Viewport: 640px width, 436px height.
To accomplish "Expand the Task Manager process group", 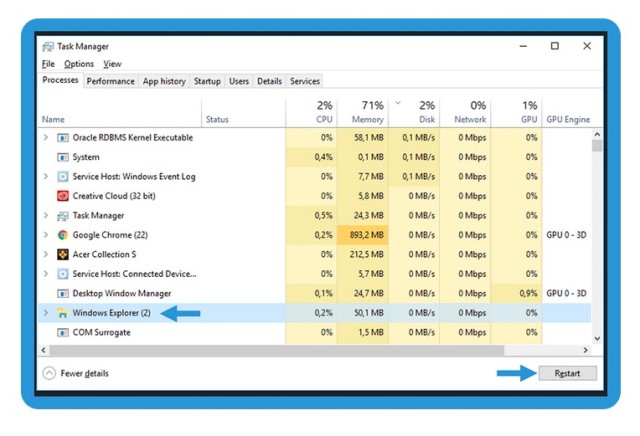I will pyautogui.click(x=46, y=215).
